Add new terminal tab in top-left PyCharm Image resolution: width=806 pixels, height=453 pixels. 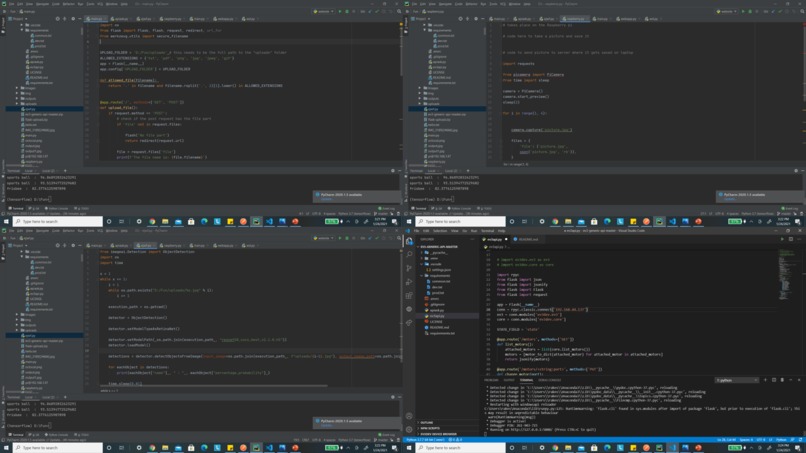(x=65, y=171)
